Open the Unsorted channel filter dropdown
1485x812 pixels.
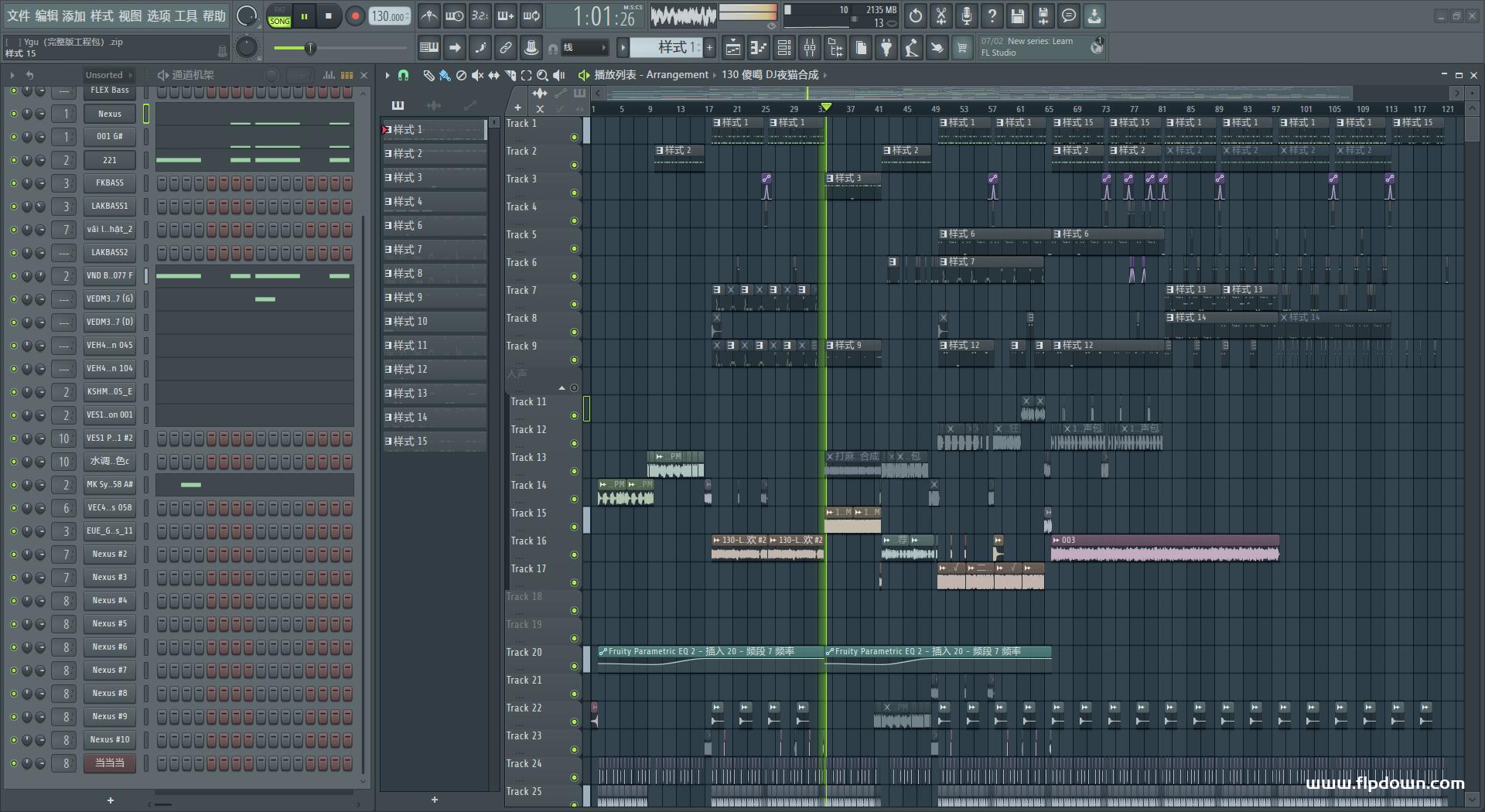tap(108, 75)
